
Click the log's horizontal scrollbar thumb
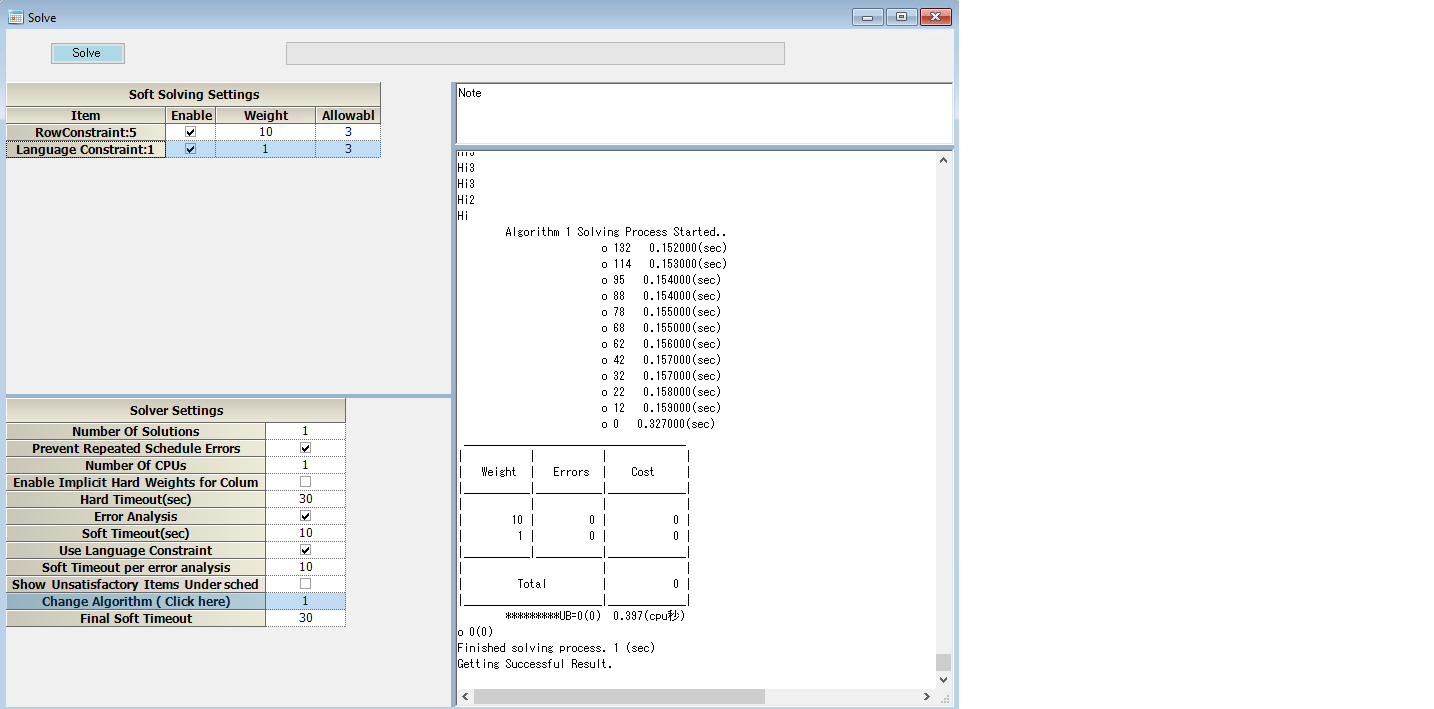point(619,696)
